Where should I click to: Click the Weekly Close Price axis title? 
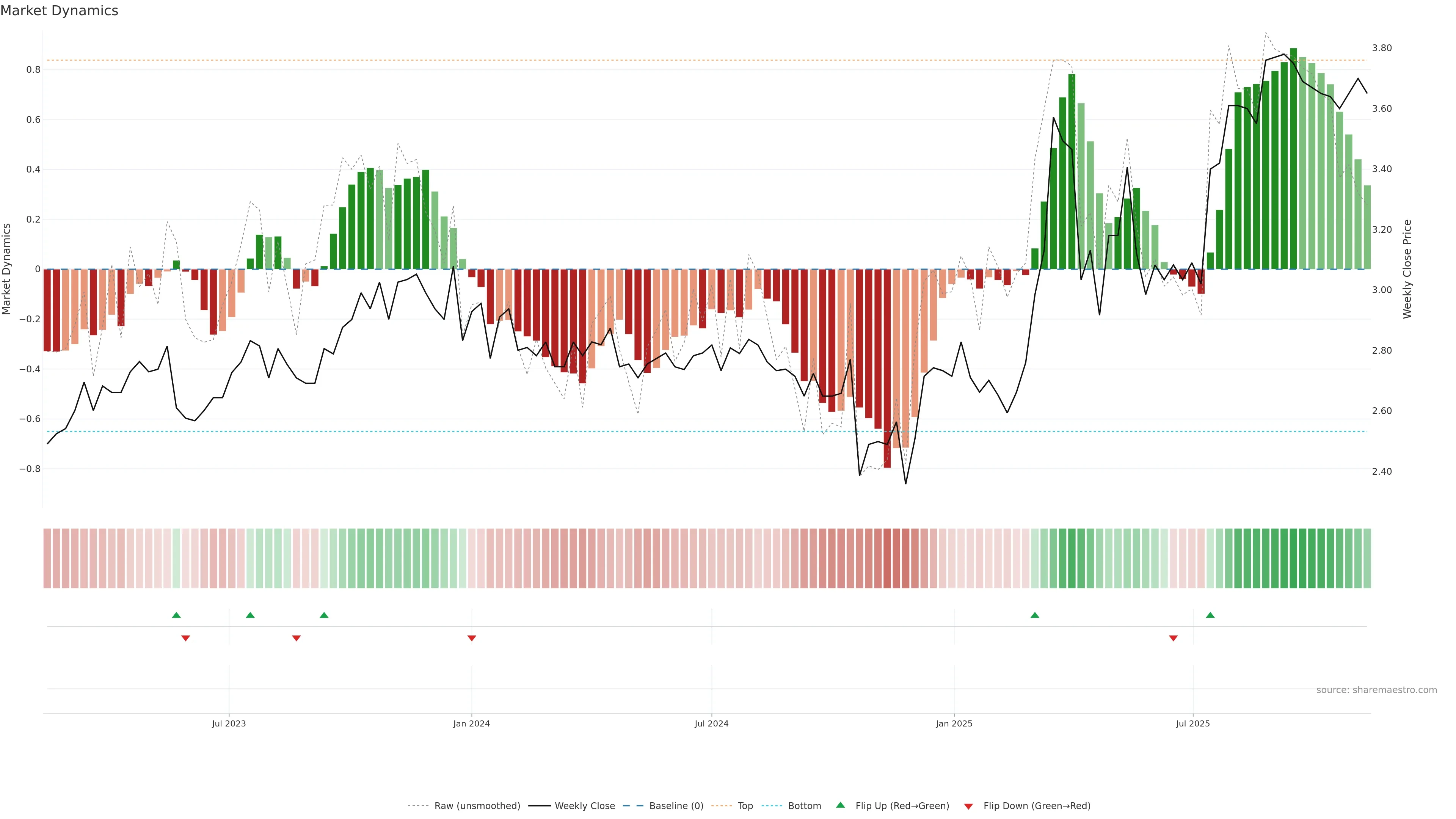(x=1407, y=269)
